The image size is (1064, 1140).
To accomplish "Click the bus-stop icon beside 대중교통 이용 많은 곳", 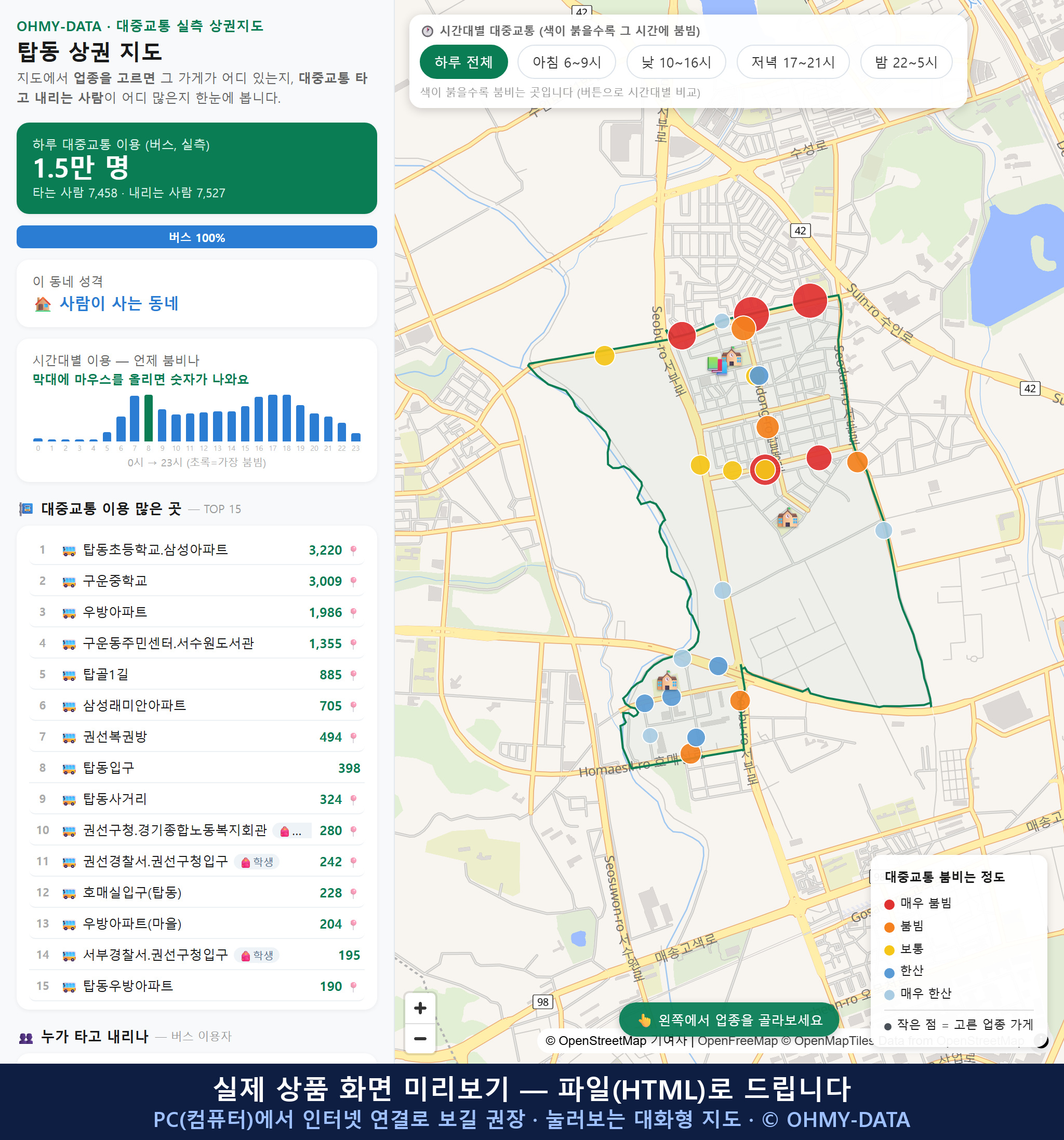I will (26, 508).
